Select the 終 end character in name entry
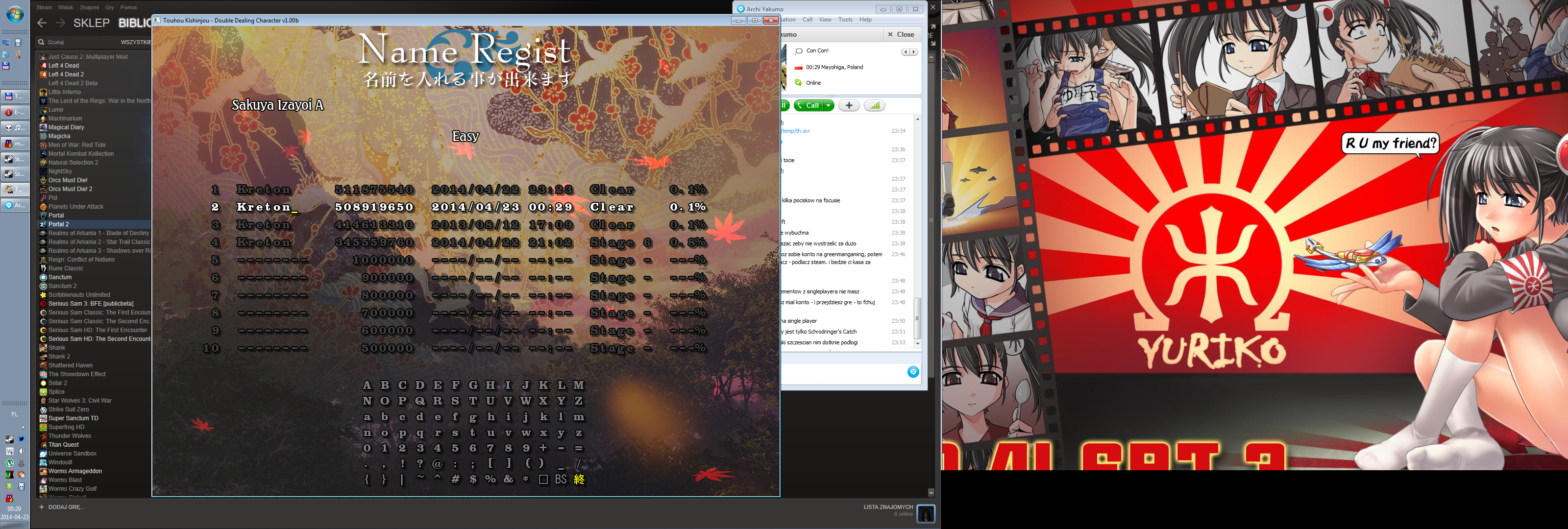Image resolution: width=1568 pixels, height=529 pixels. pyautogui.click(x=579, y=479)
